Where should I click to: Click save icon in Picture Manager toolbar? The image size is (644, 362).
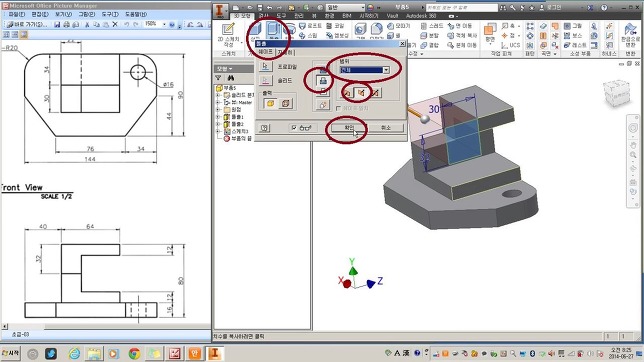57,24
